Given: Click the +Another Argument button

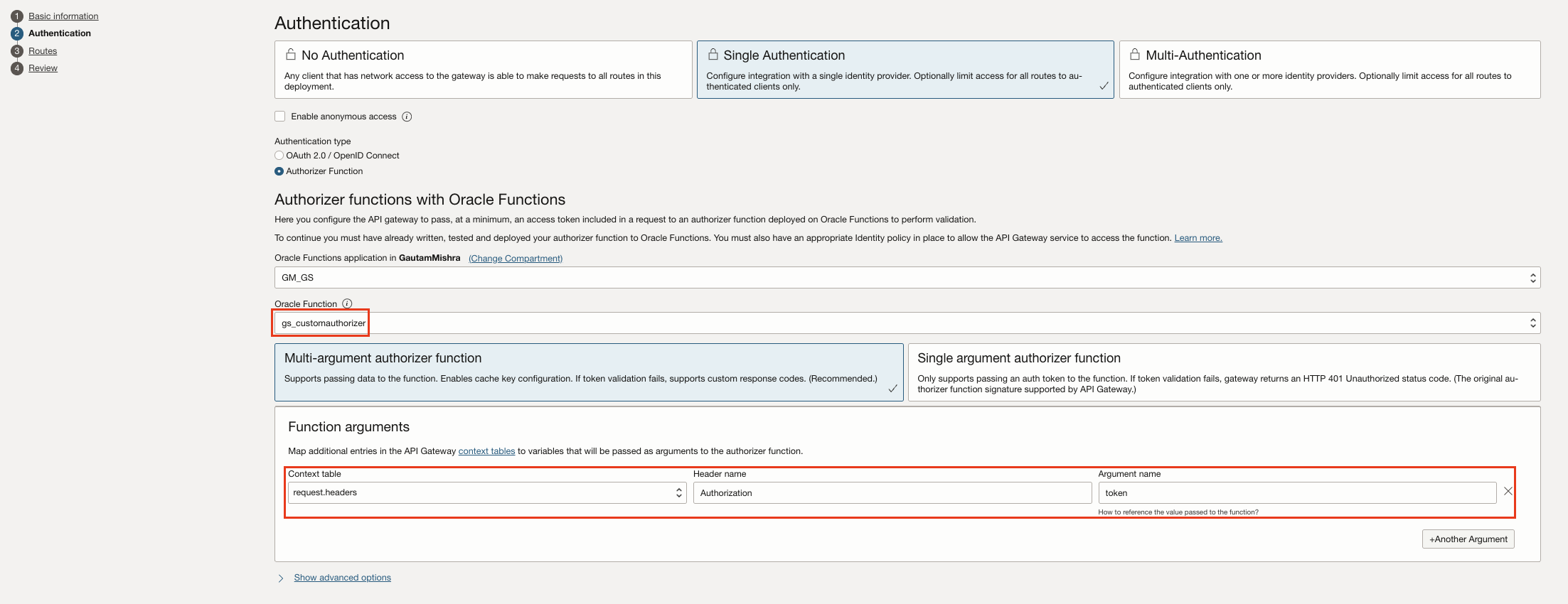Looking at the screenshot, I should pos(1468,539).
